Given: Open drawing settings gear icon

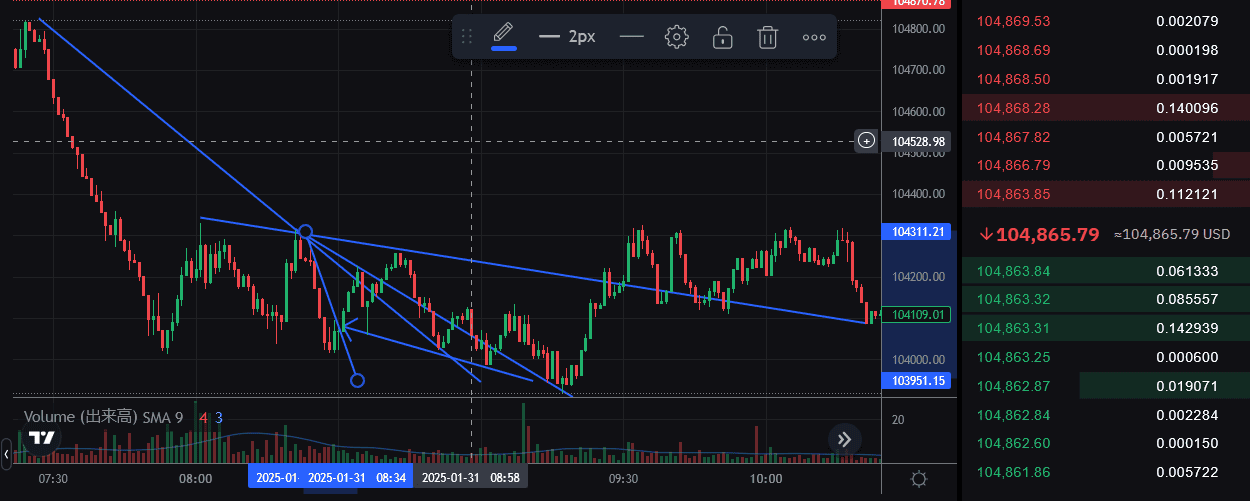Looking at the screenshot, I should (677, 37).
